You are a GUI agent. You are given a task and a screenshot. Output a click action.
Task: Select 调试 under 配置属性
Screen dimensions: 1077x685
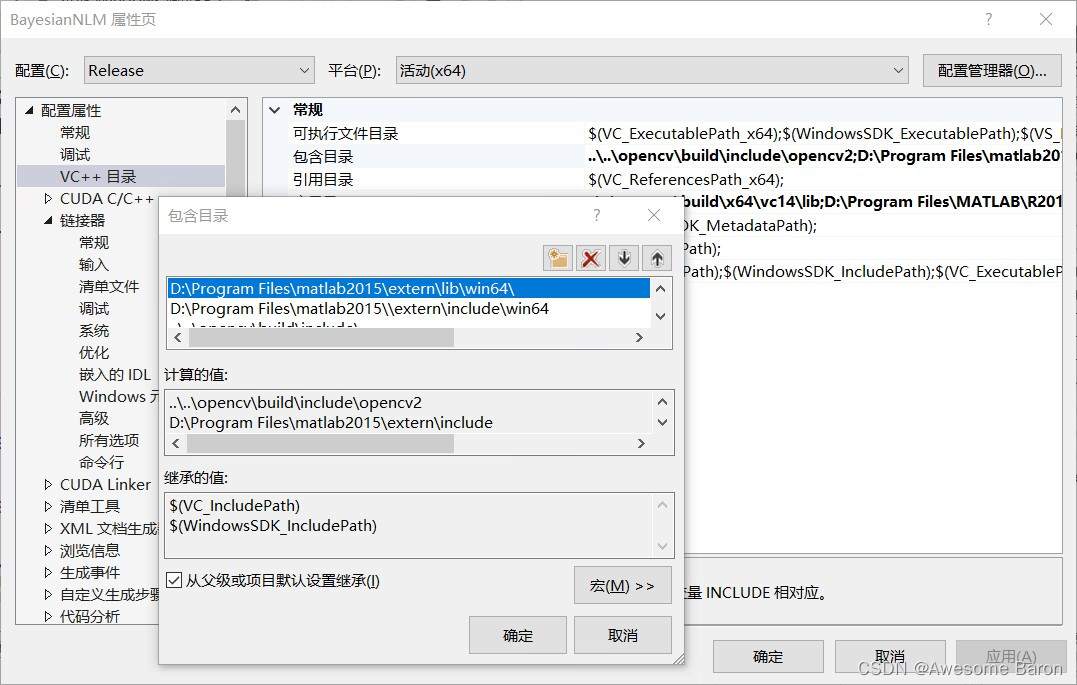(x=74, y=154)
